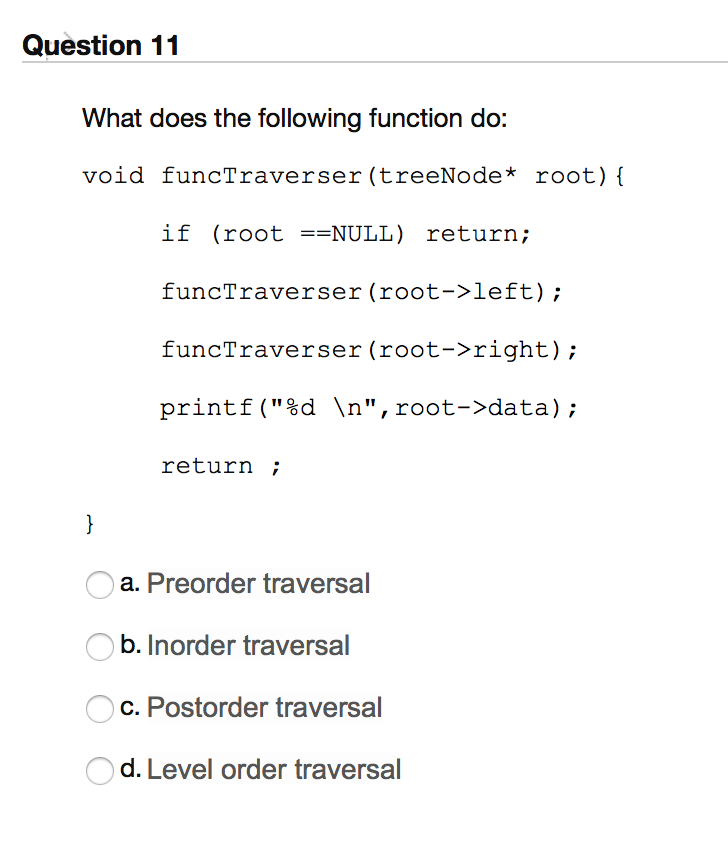Click the Postorder traversal label text
This screenshot has height=846, width=728.
click(264, 708)
